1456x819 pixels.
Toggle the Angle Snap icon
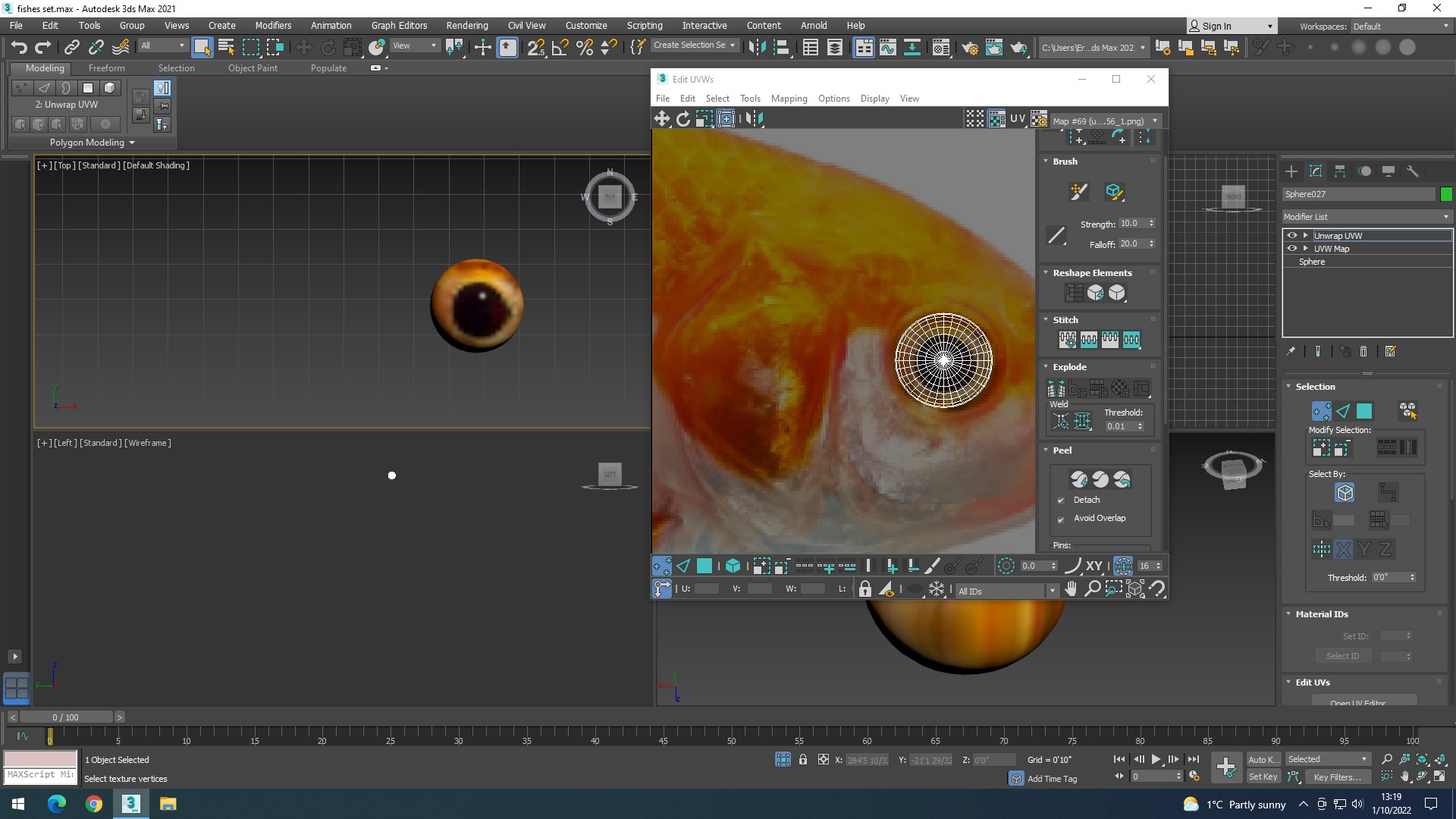[560, 47]
